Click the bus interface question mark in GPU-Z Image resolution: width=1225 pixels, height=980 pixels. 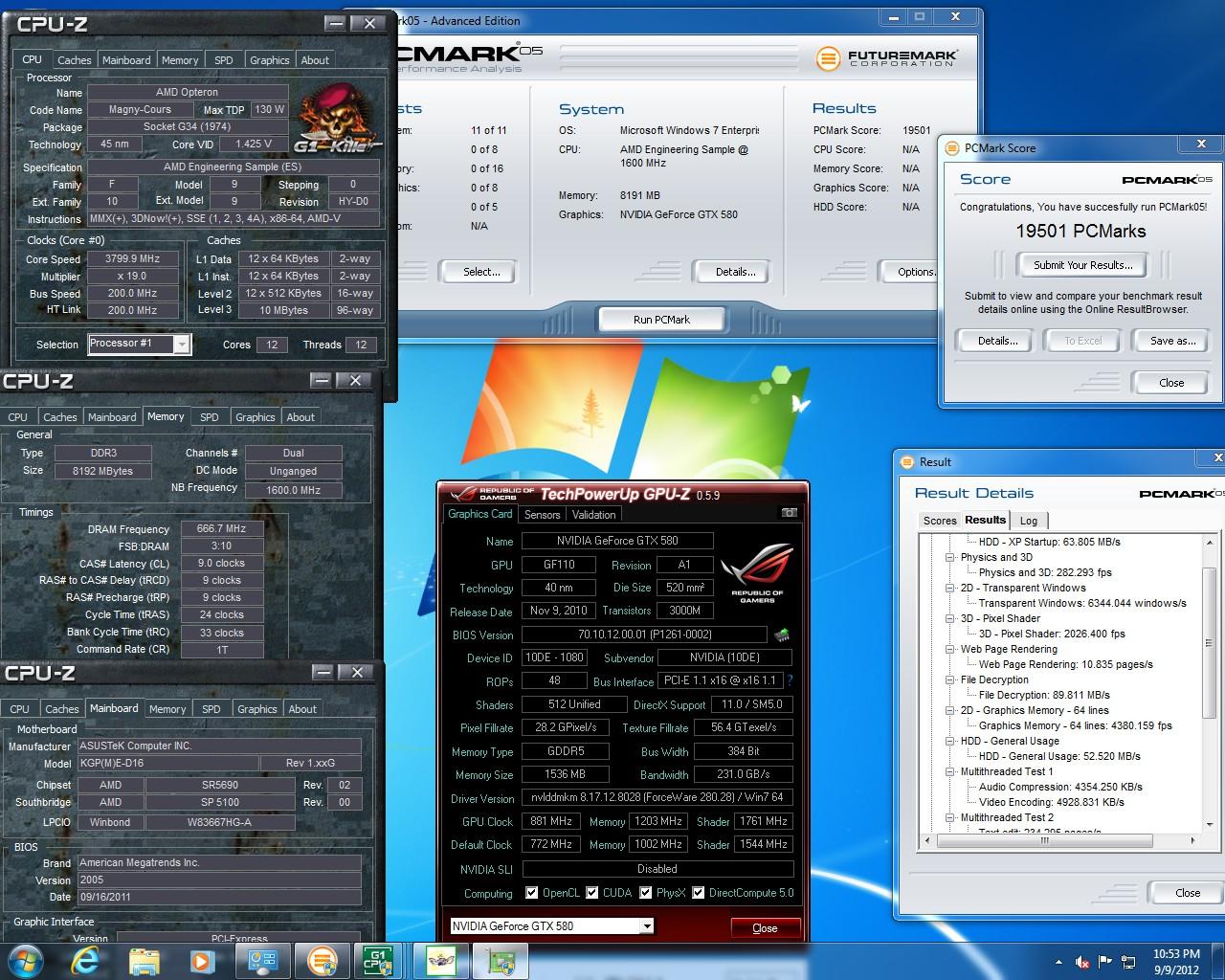[x=790, y=680]
